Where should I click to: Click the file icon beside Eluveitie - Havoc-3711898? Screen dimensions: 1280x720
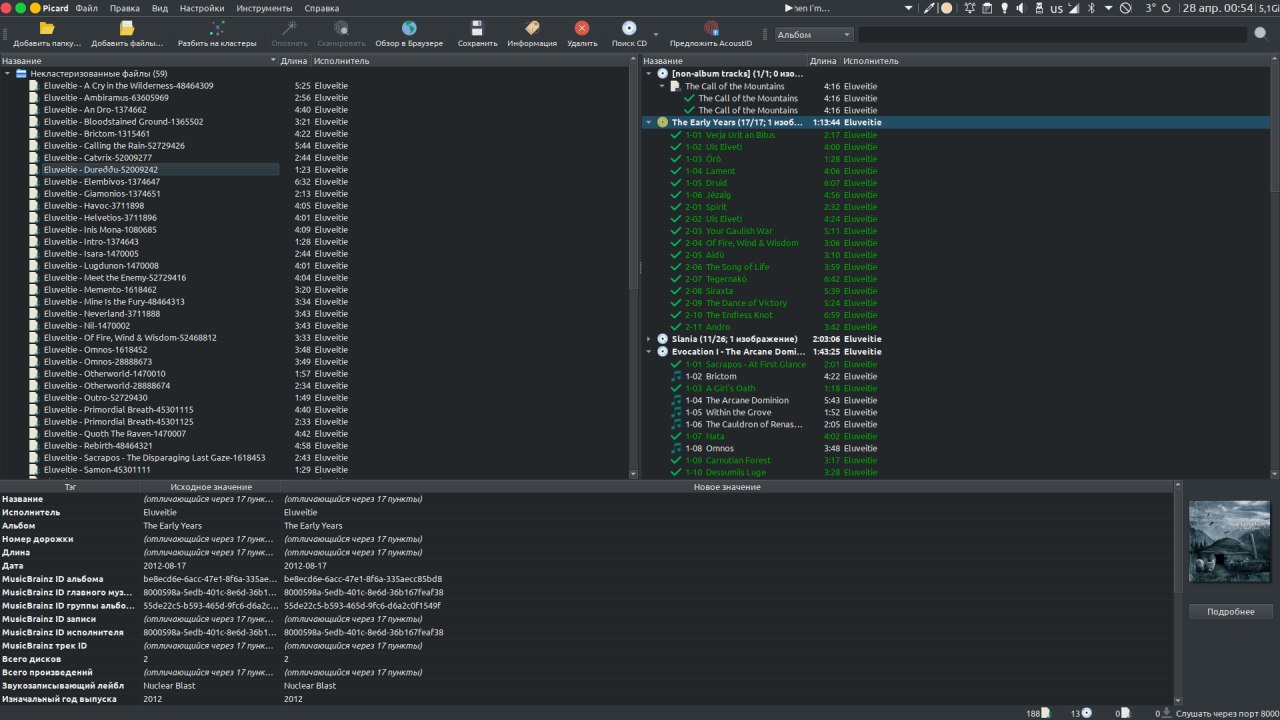tap(34, 206)
